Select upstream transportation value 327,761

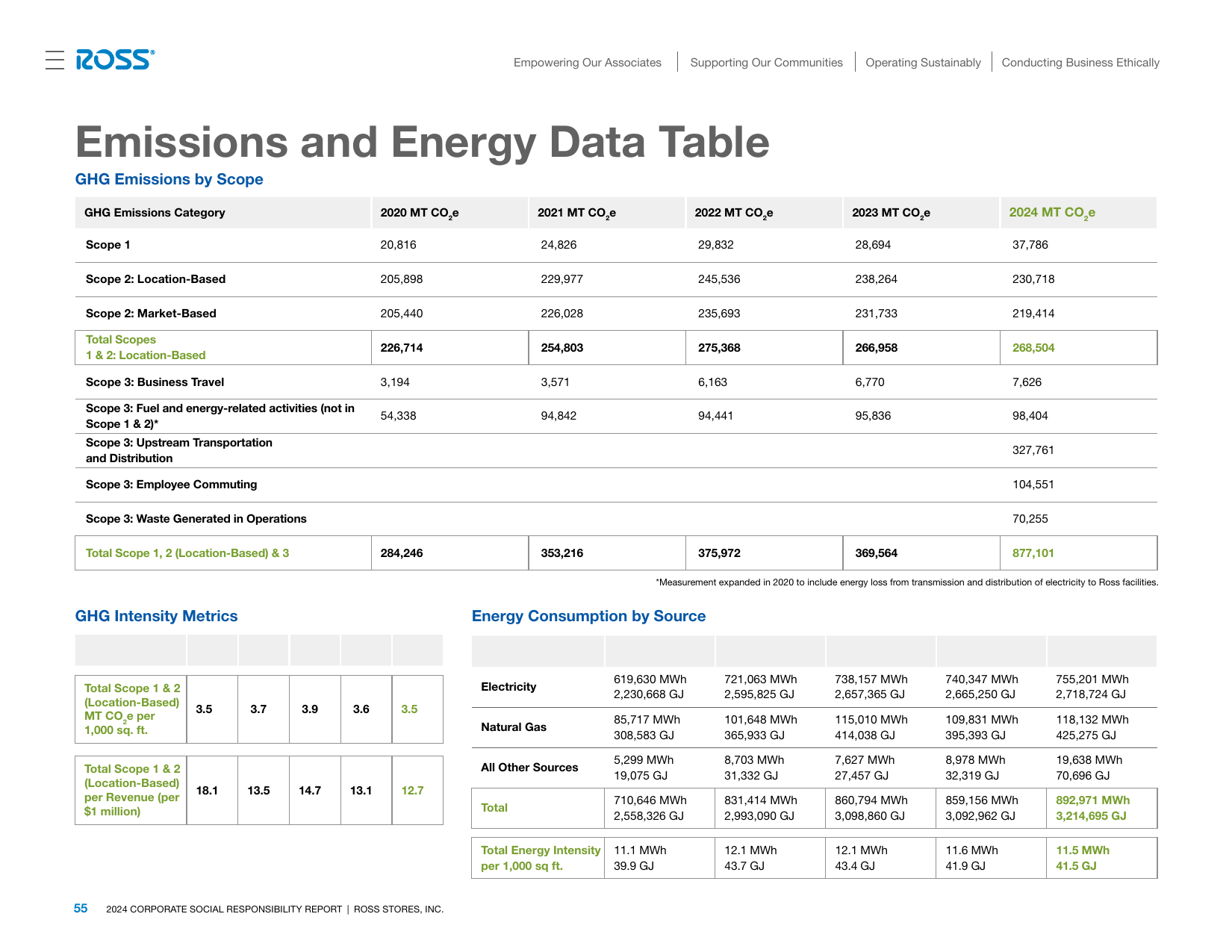pyautogui.click(x=1033, y=450)
